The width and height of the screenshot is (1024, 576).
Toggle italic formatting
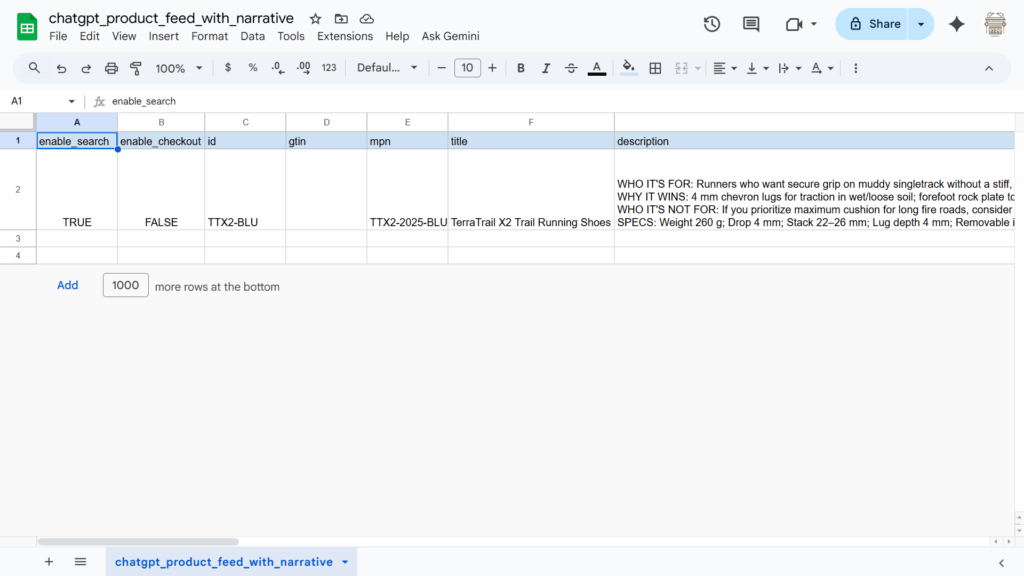[x=545, y=68]
